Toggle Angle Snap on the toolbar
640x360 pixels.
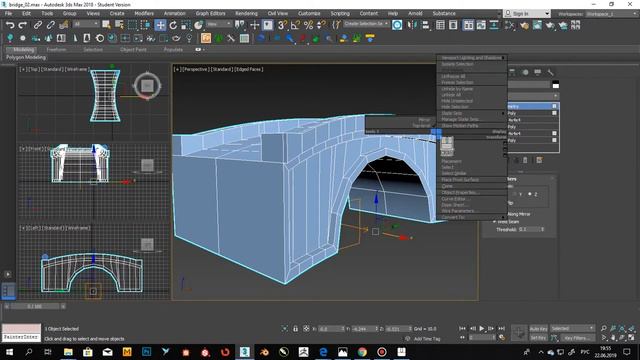point(295,25)
